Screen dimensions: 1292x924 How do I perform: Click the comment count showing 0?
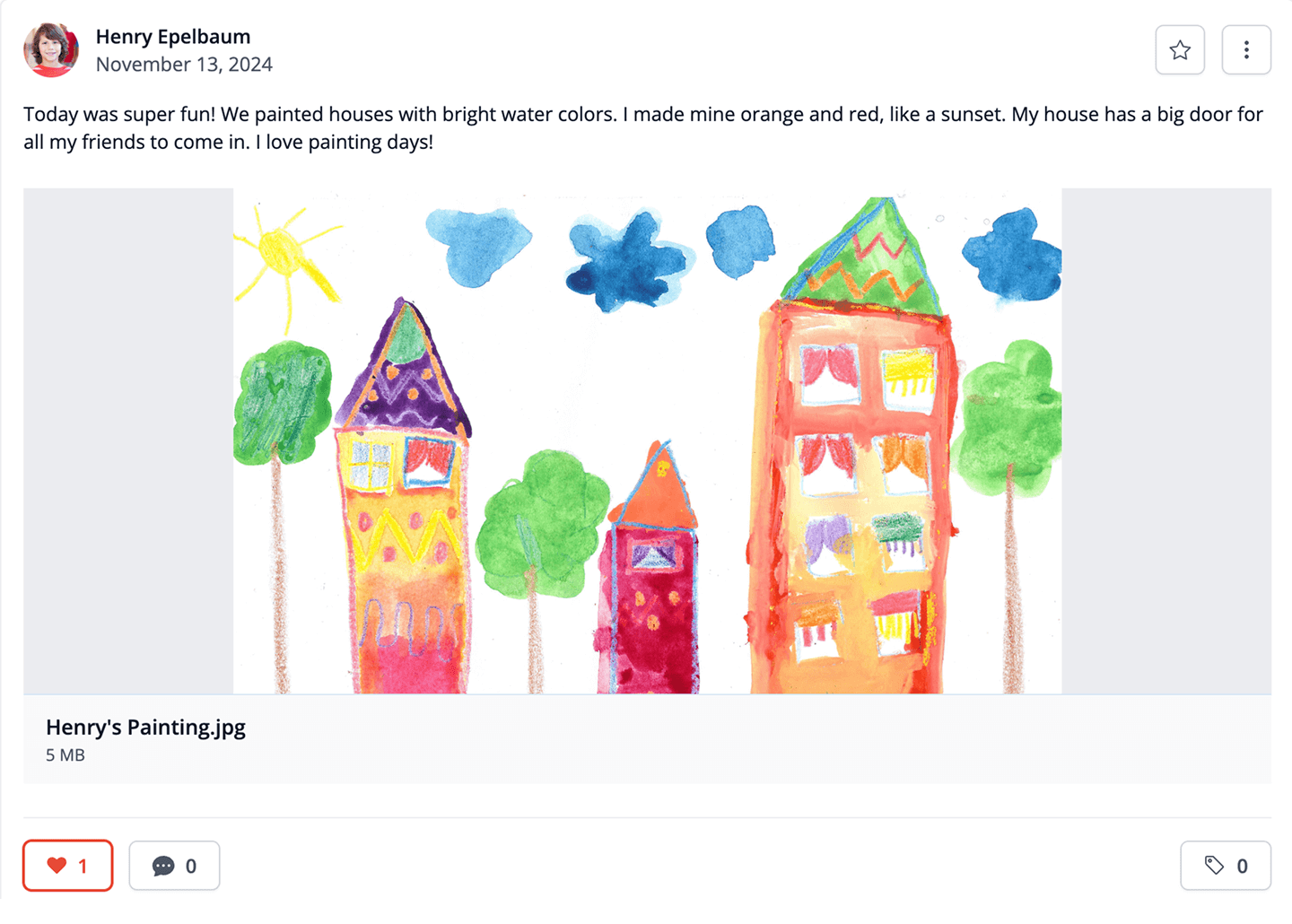click(x=191, y=866)
